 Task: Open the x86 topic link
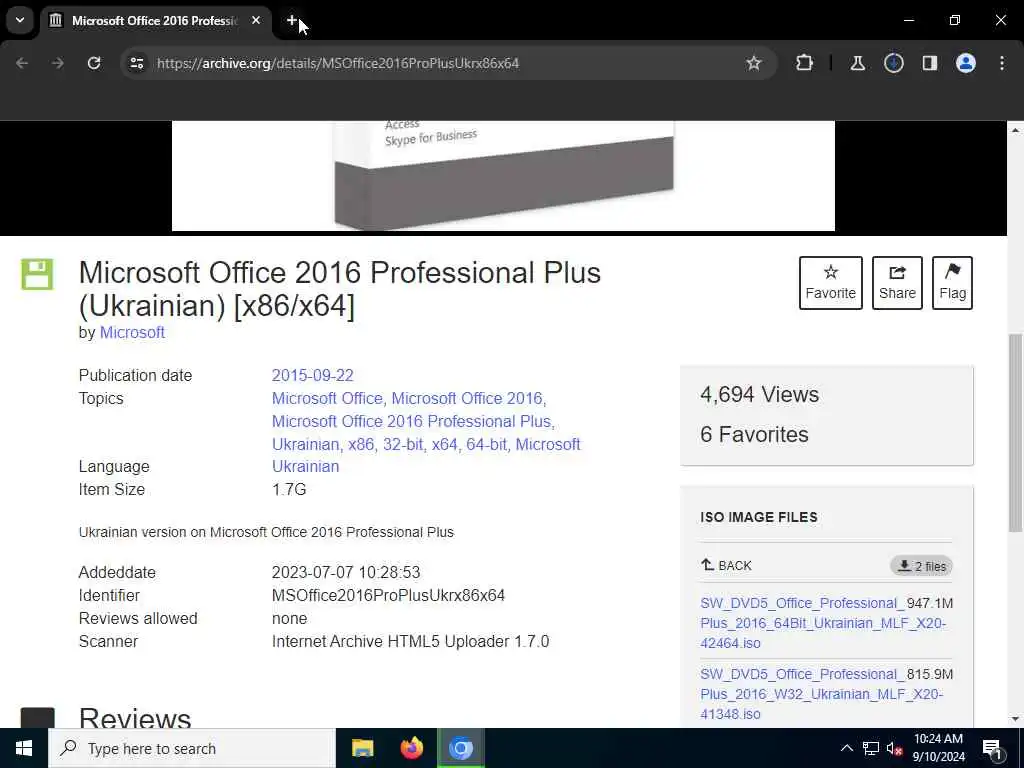362,444
